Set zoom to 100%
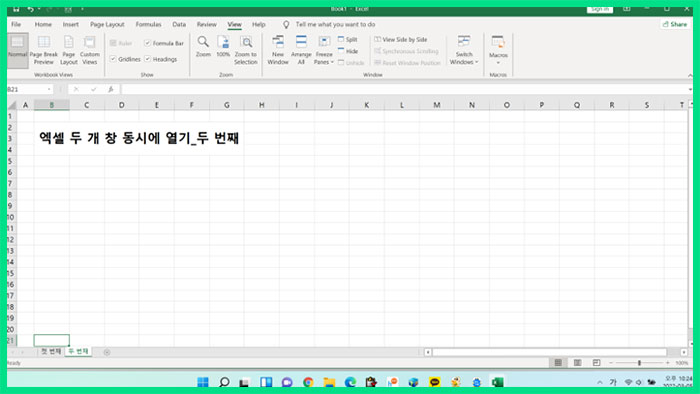The height and width of the screenshot is (394, 700). click(223, 46)
